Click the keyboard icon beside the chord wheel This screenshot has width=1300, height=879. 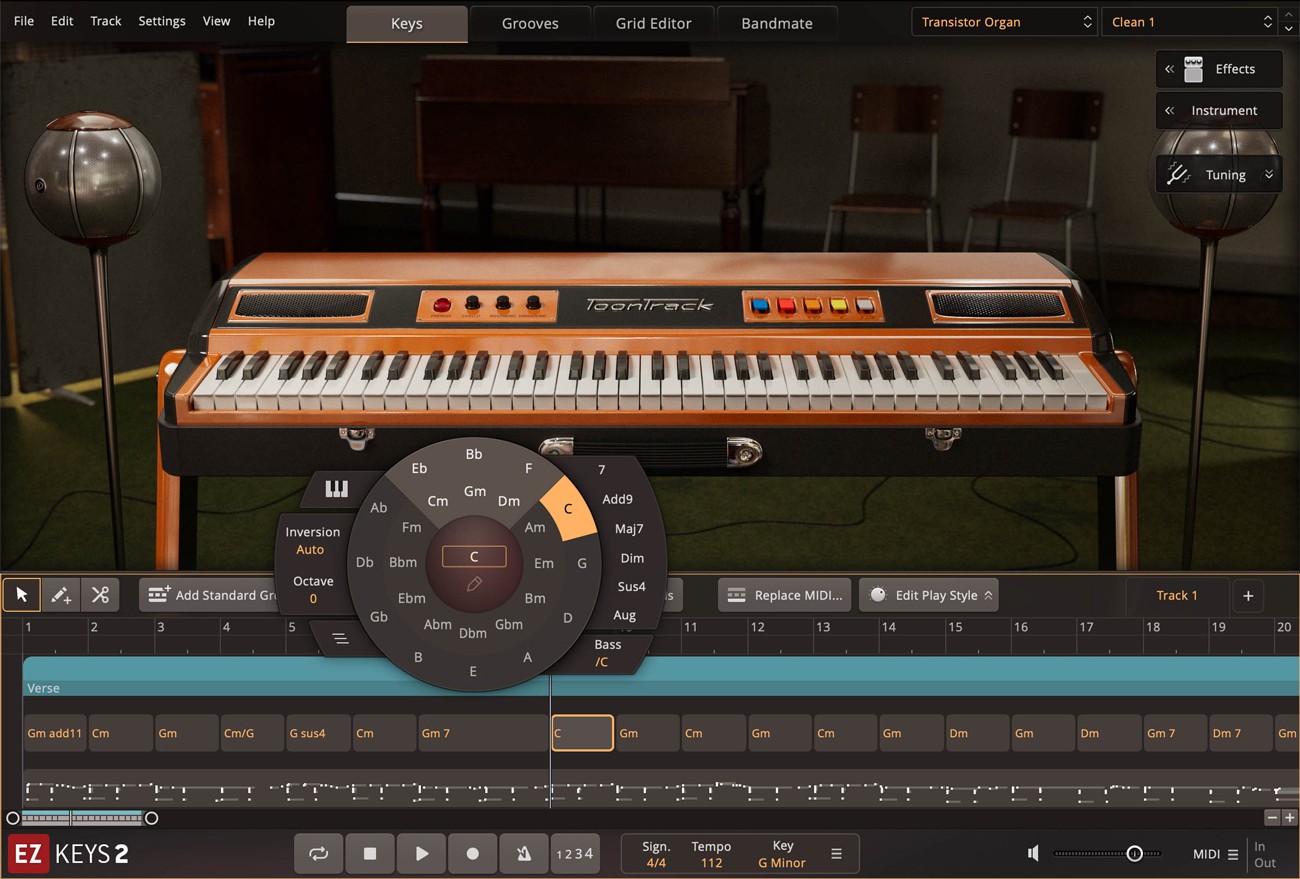tap(336, 488)
